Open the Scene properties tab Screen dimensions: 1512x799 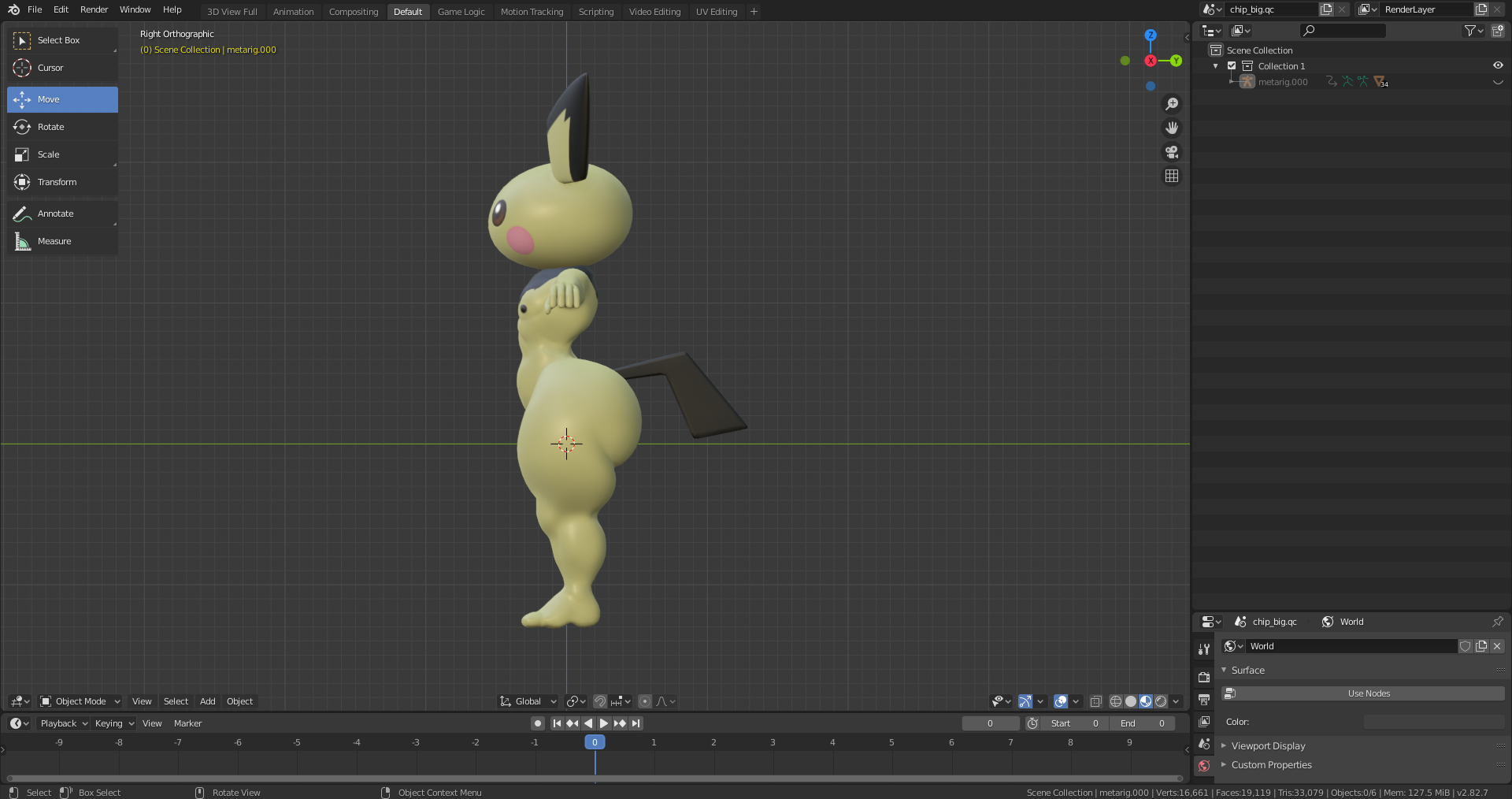tap(1203, 744)
